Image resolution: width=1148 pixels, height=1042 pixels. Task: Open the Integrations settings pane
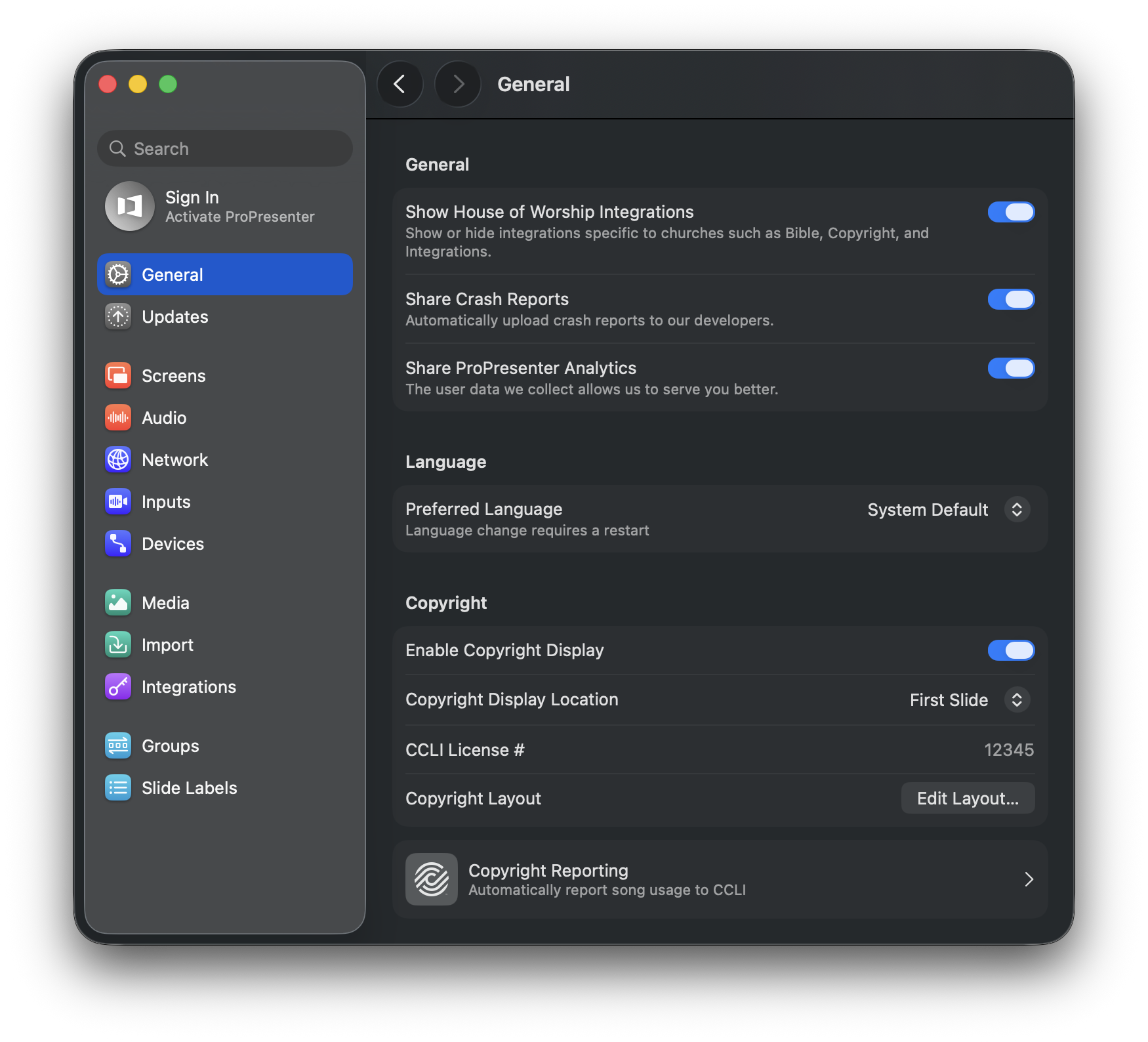tap(225, 686)
